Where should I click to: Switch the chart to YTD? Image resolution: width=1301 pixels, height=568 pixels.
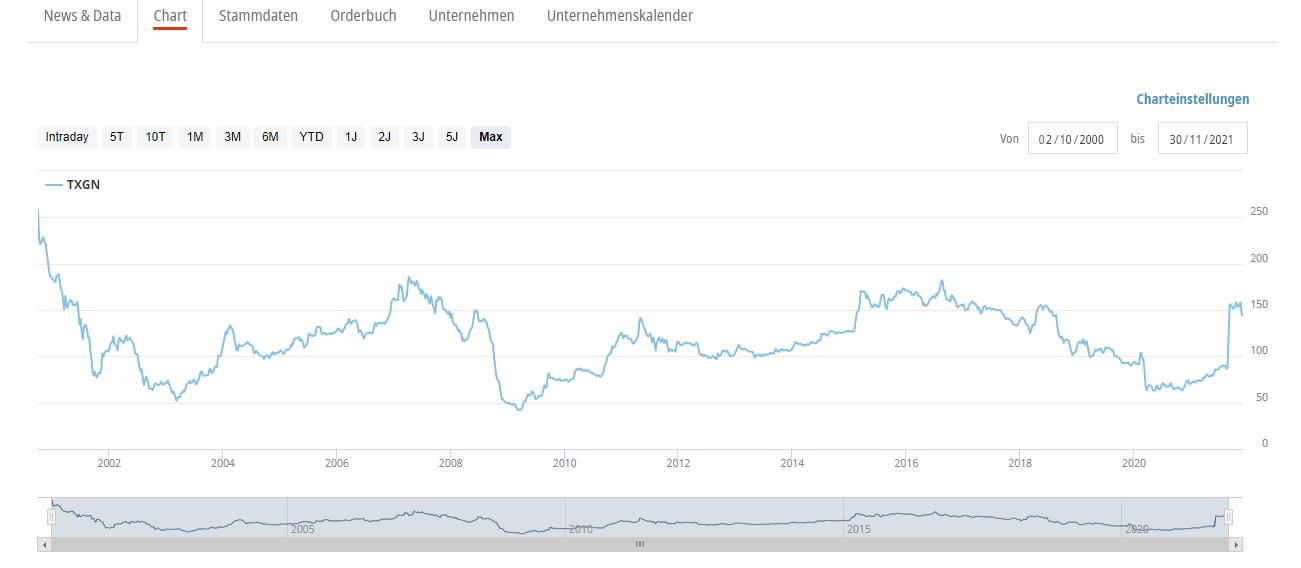[312, 137]
